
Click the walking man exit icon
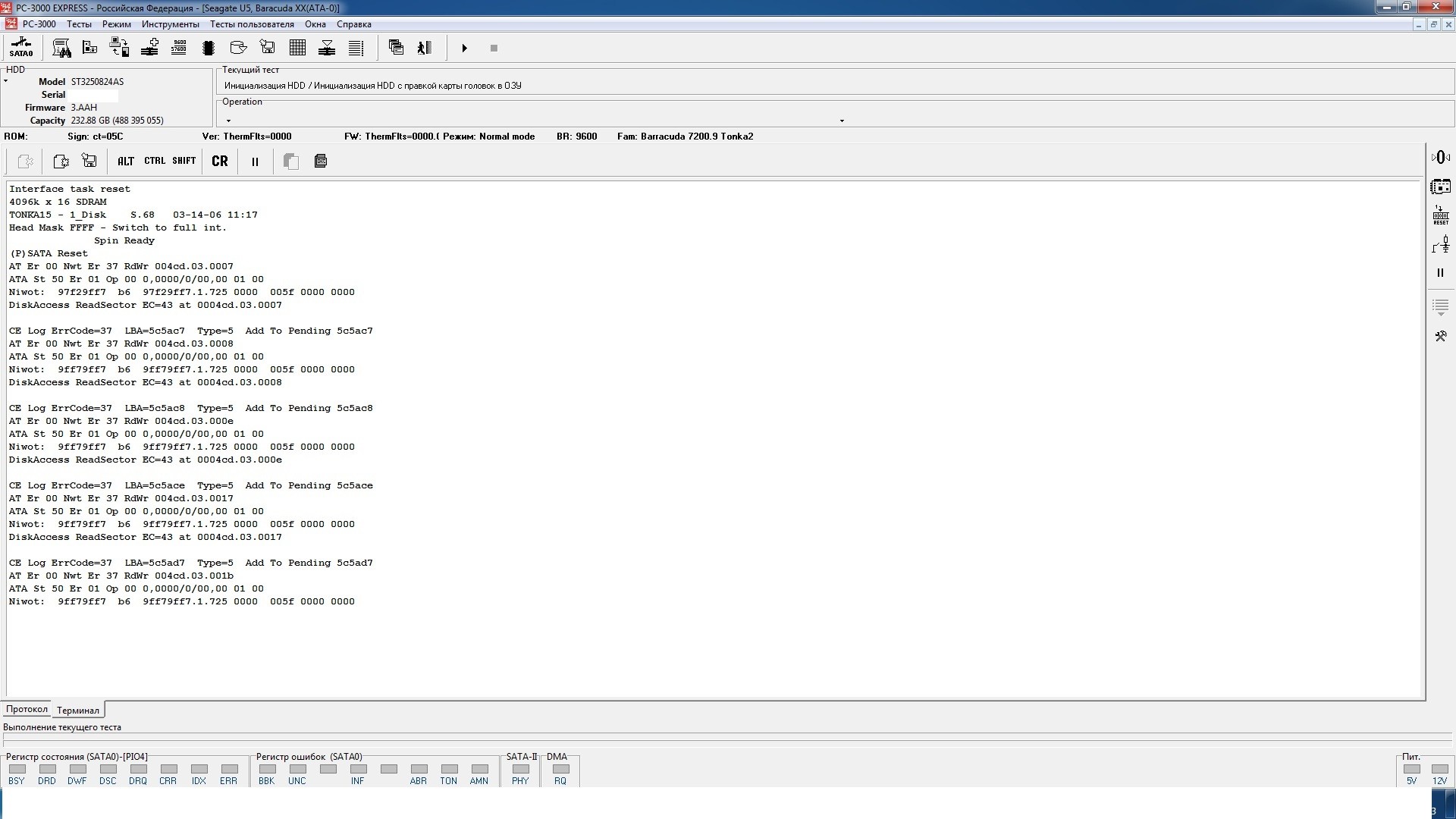click(x=425, y=48)
